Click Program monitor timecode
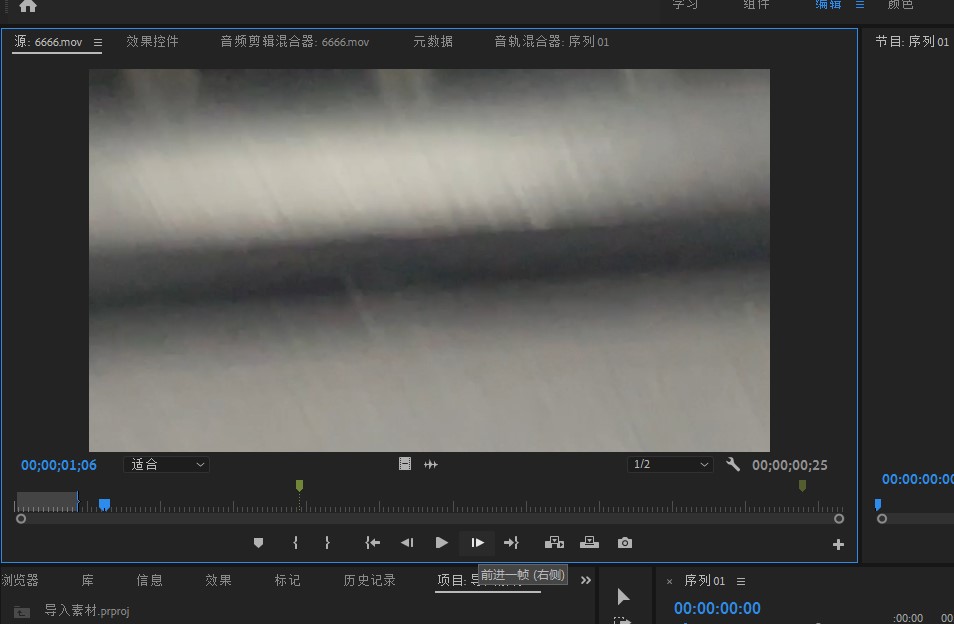 (x=917, y=479)
